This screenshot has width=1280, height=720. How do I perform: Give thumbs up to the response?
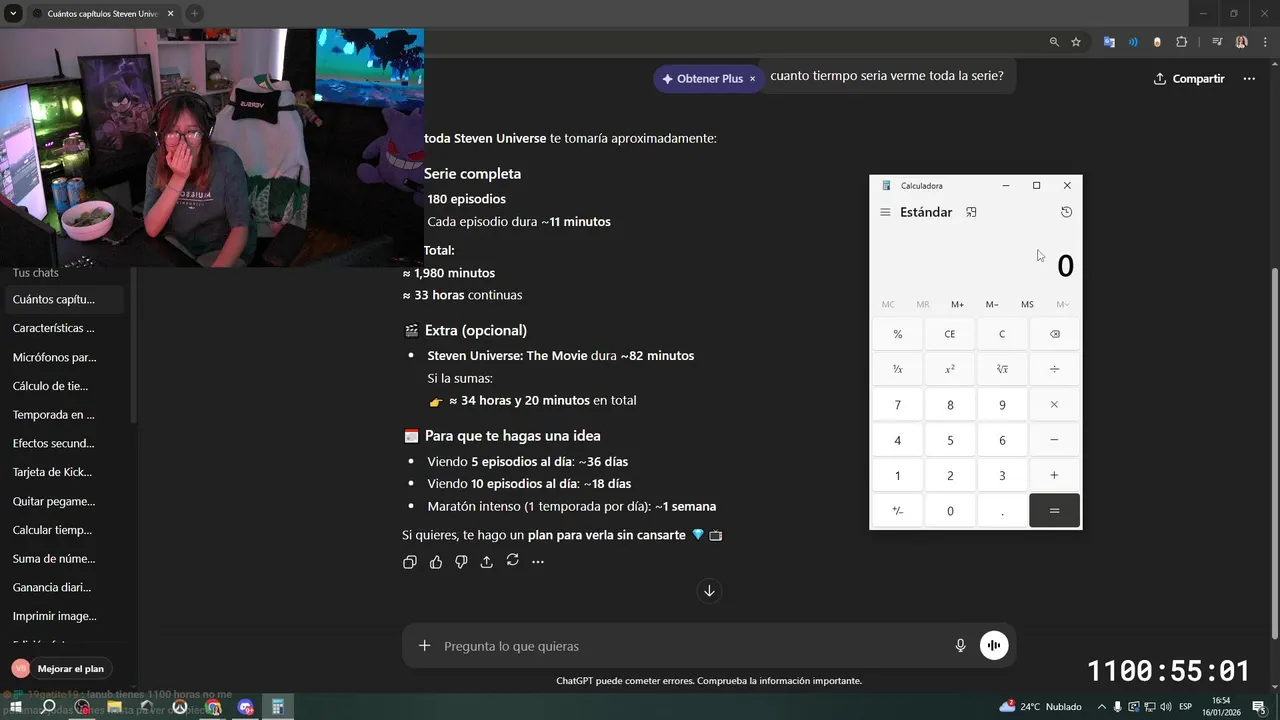tap(436, 562)
